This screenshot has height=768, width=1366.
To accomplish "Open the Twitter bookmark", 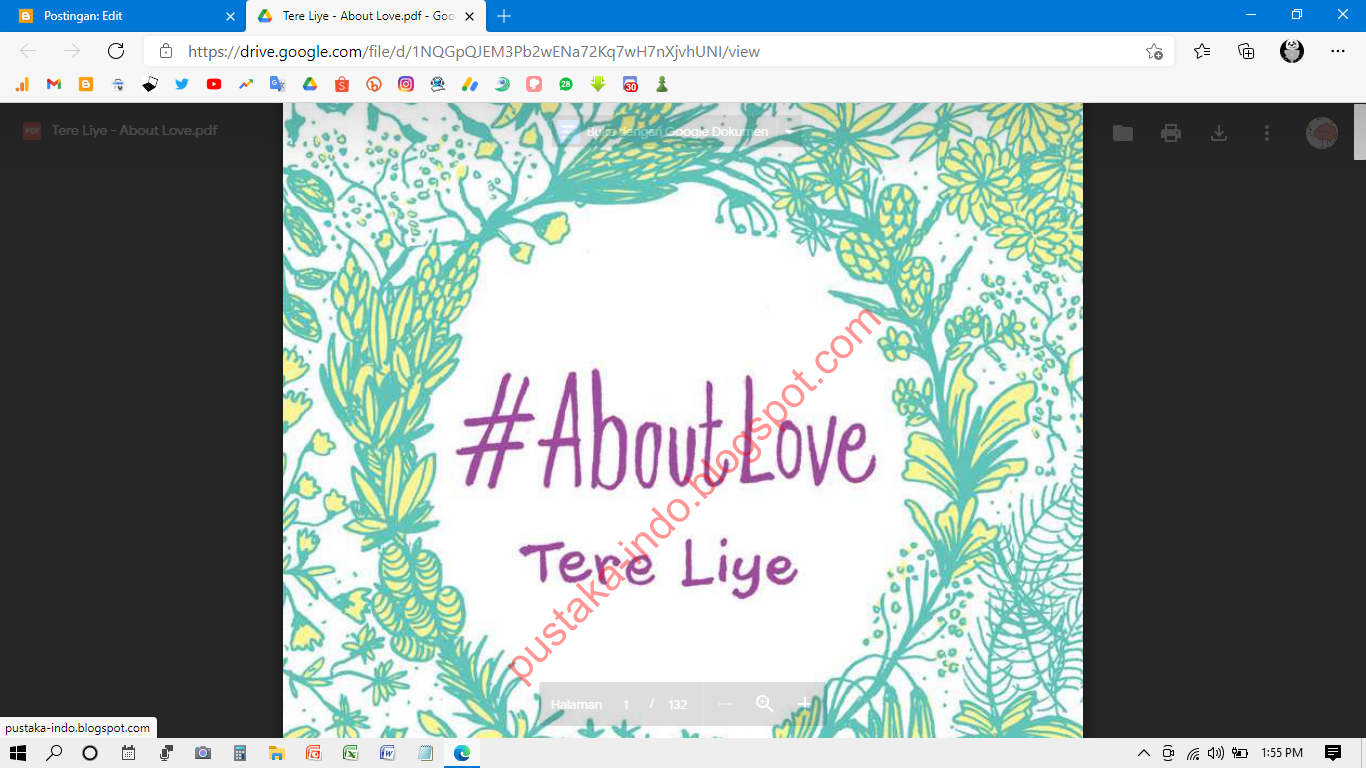I will click(182, 85).
